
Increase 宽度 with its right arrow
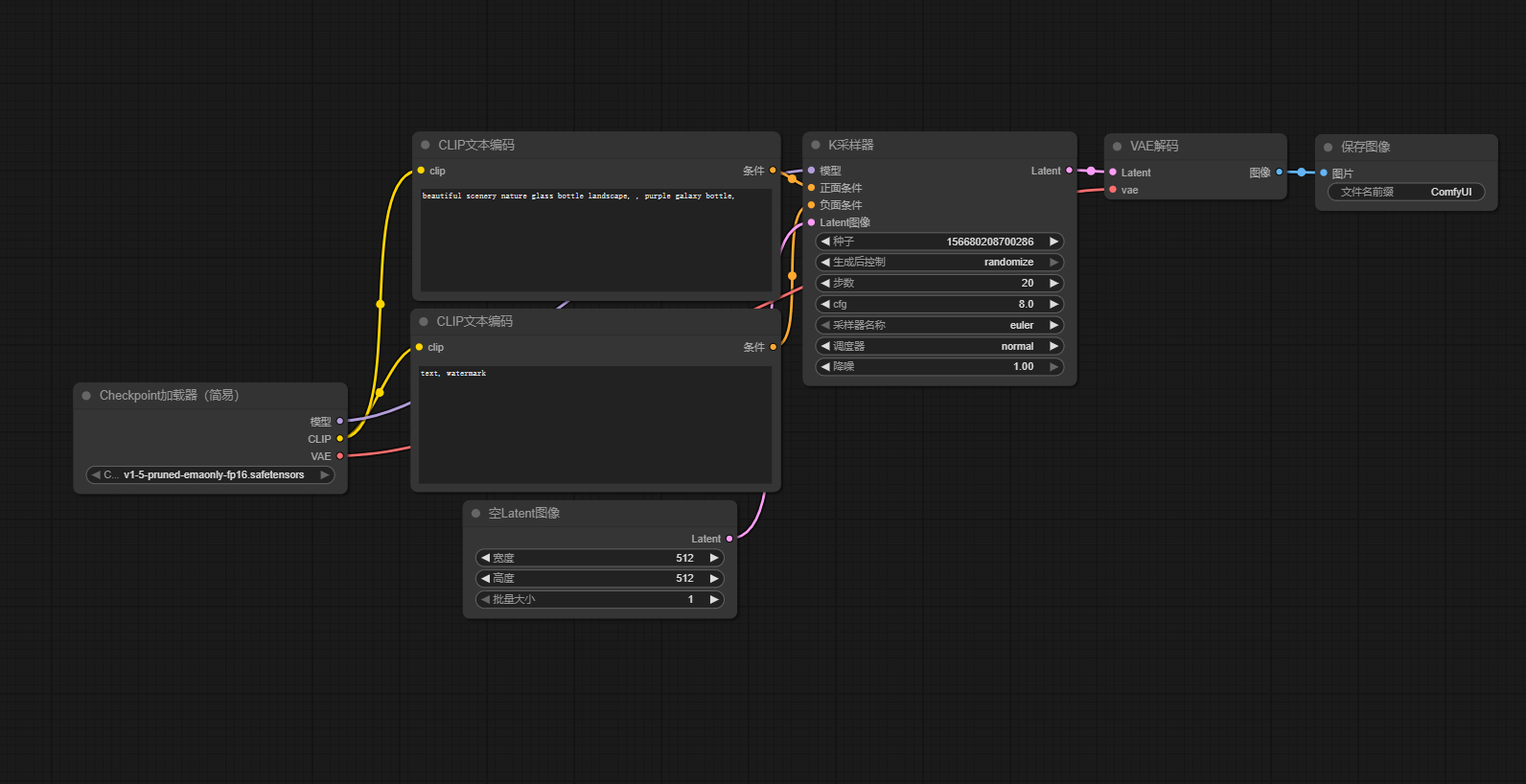click(x=714, y=558)
